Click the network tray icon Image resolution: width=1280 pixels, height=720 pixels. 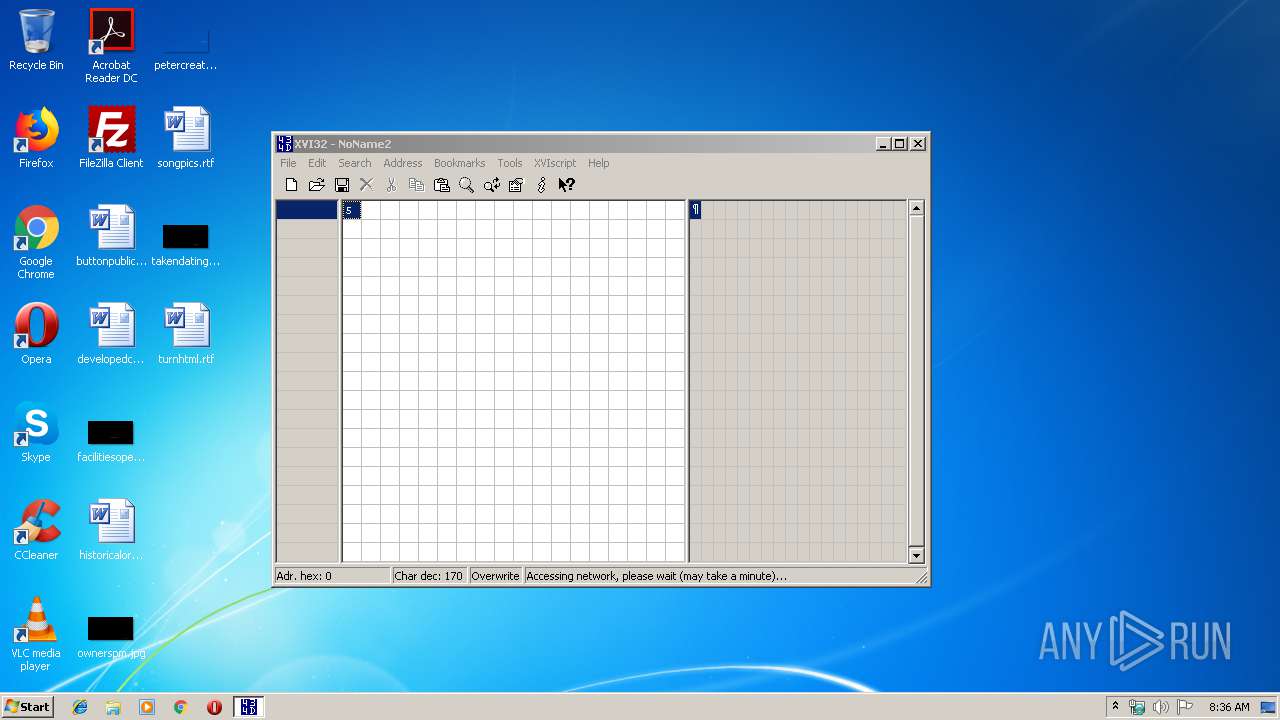(1137, 707)
